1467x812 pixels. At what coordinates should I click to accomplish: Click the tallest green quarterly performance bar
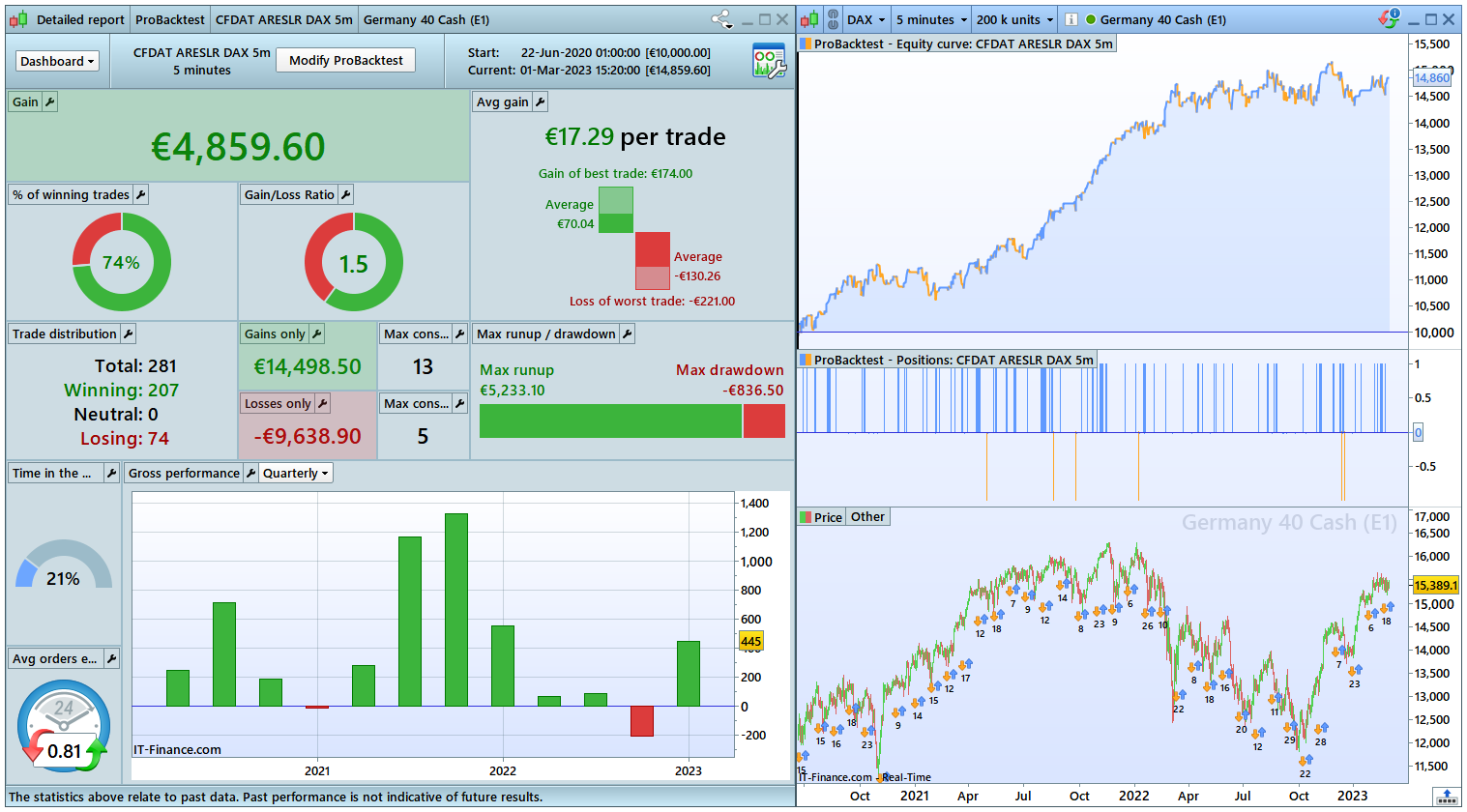click(456, 610)
